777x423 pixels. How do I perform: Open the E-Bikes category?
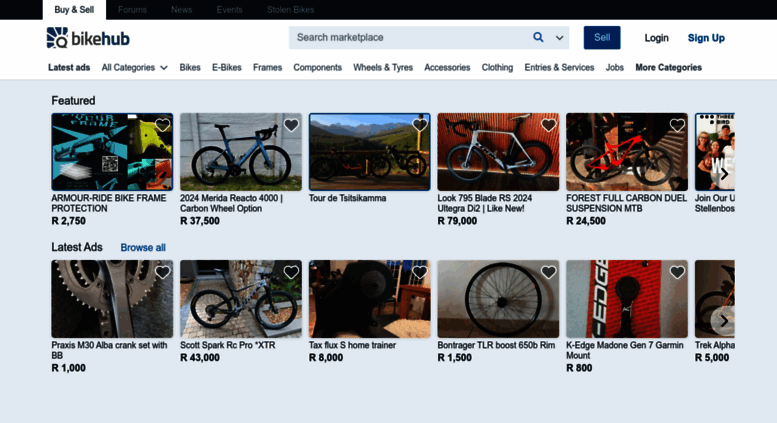226,67
